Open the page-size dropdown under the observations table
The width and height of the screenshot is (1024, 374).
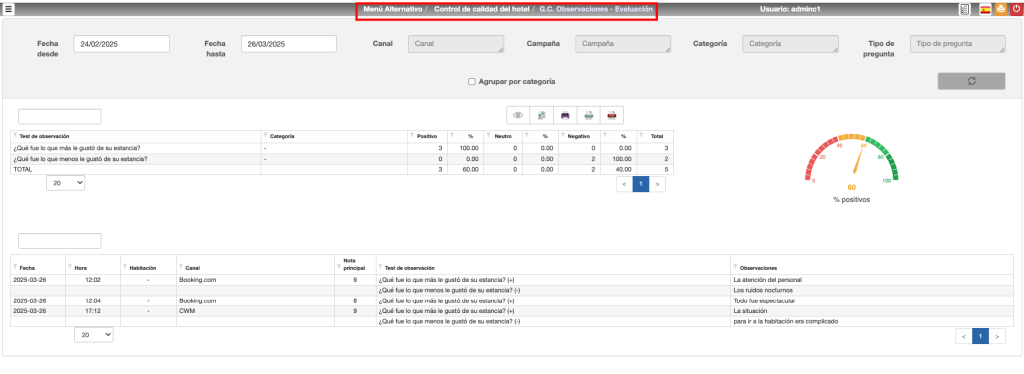[94, 334]
